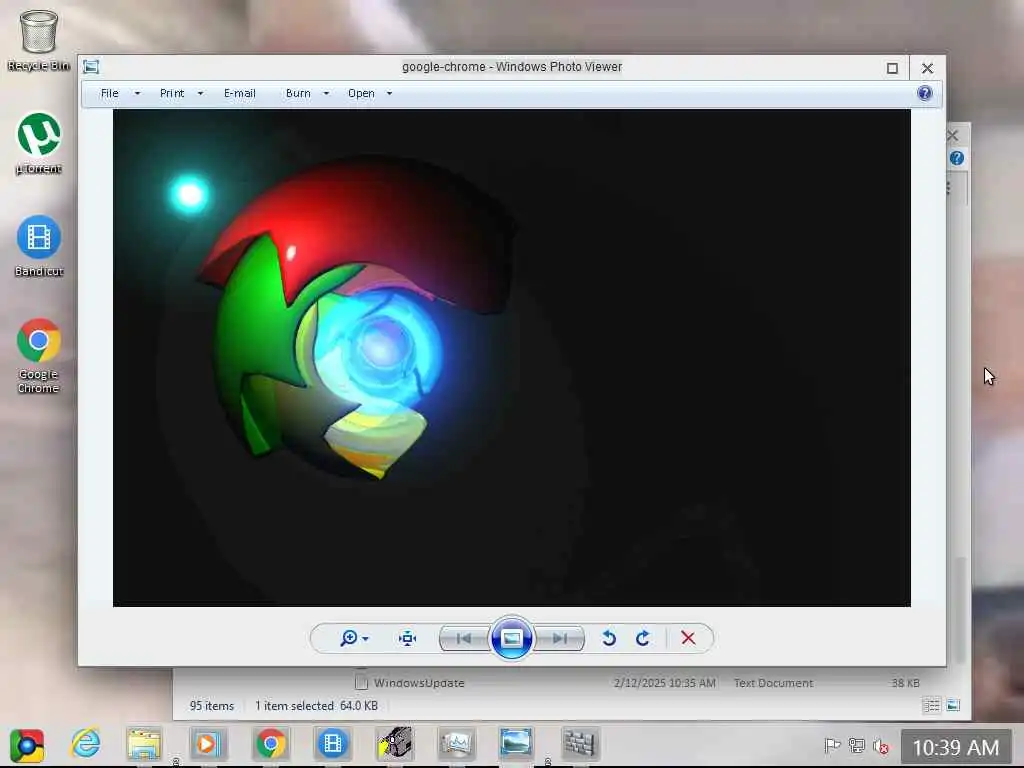Delete the photo with the red X
Viewport: 1024px width, 768px height.
pyautogui.click(x=688, y=638)
